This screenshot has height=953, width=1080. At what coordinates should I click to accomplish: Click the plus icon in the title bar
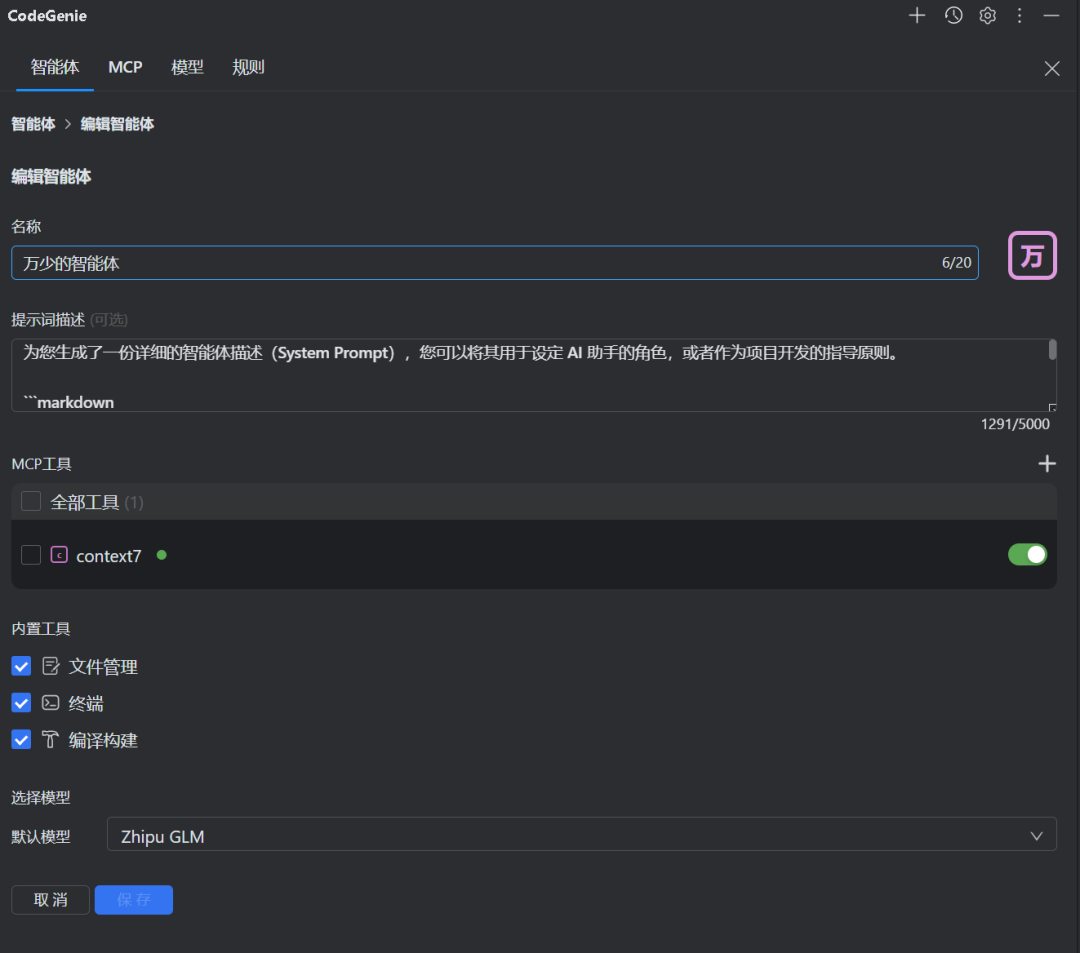point(916,15)
